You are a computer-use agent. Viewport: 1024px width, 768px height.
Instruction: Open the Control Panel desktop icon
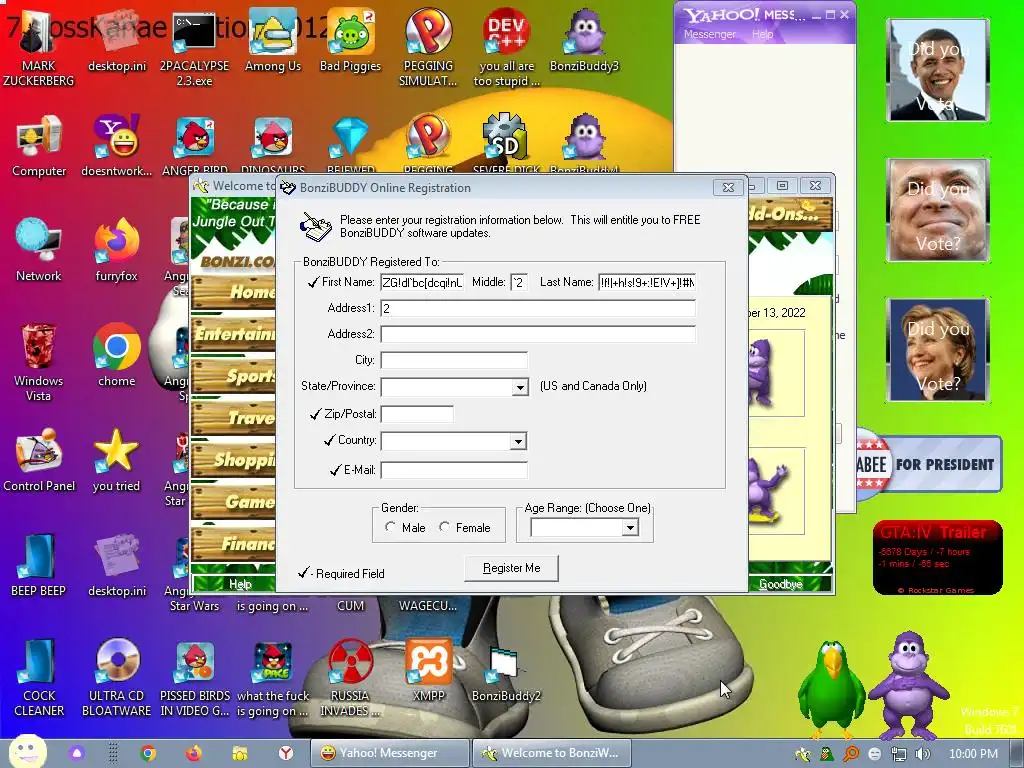pos(39,460)
